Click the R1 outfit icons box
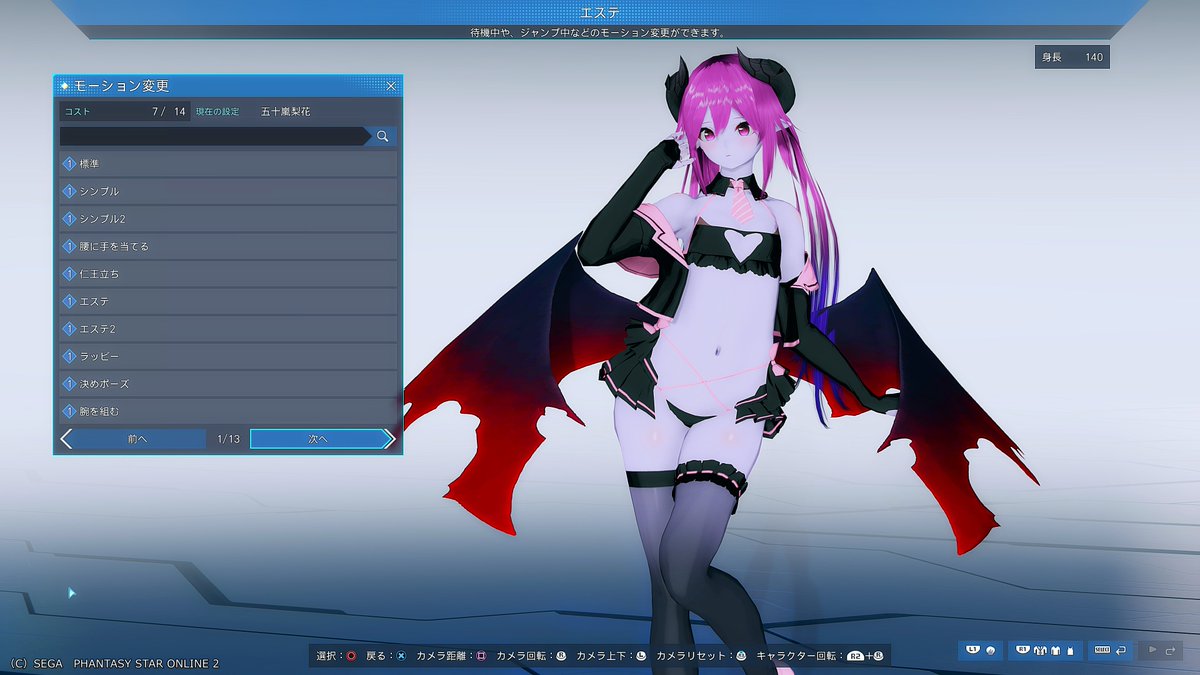This screenshot has width=1200, height=675. click(1043, 650)
